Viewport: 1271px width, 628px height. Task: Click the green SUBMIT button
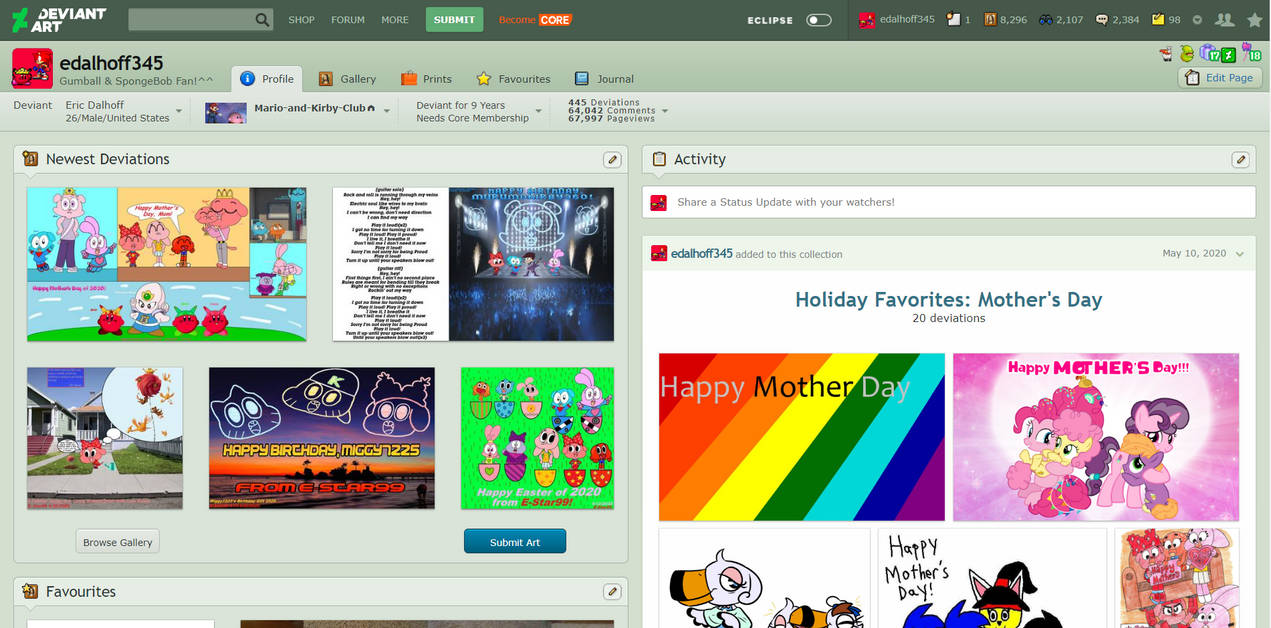tap(454, 20)
